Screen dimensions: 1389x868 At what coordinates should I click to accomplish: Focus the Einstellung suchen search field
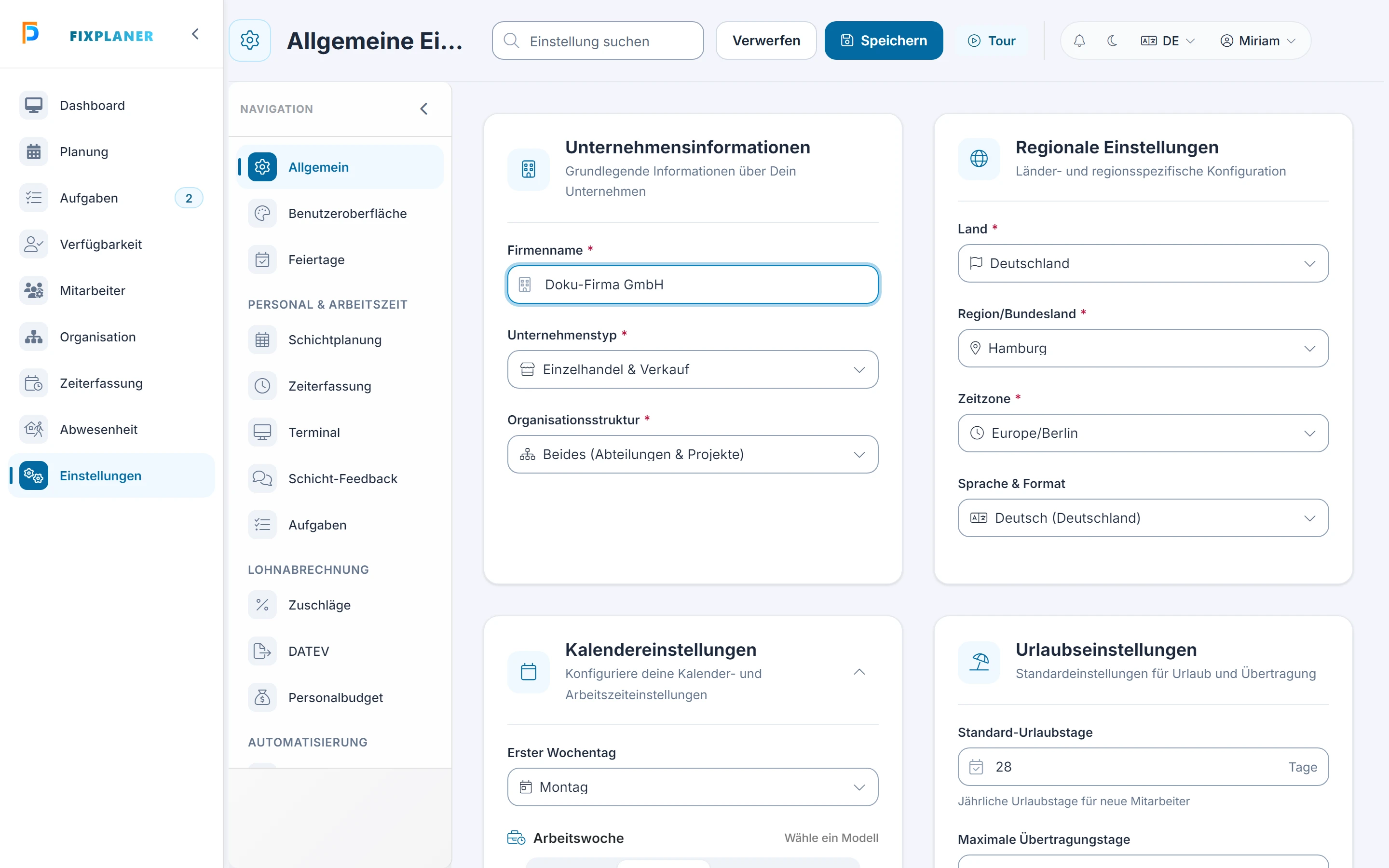[x=598, y=41]
